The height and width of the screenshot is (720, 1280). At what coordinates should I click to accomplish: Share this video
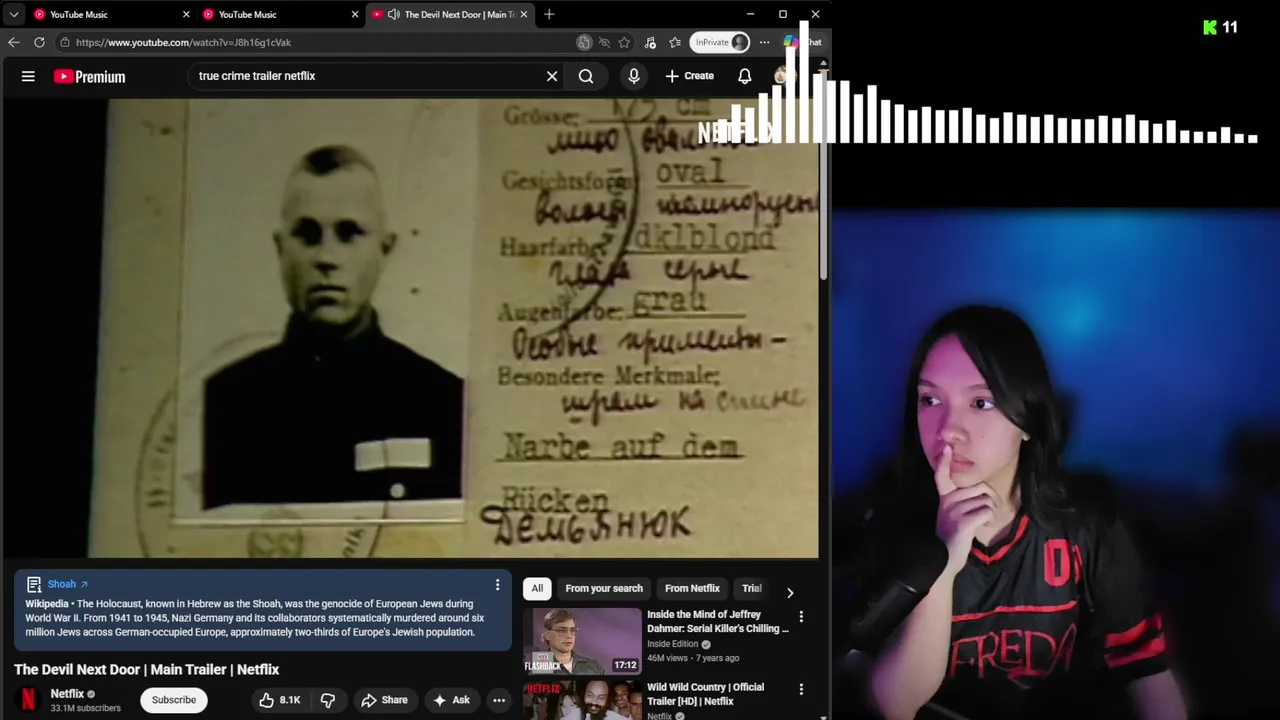coord(384,700)
